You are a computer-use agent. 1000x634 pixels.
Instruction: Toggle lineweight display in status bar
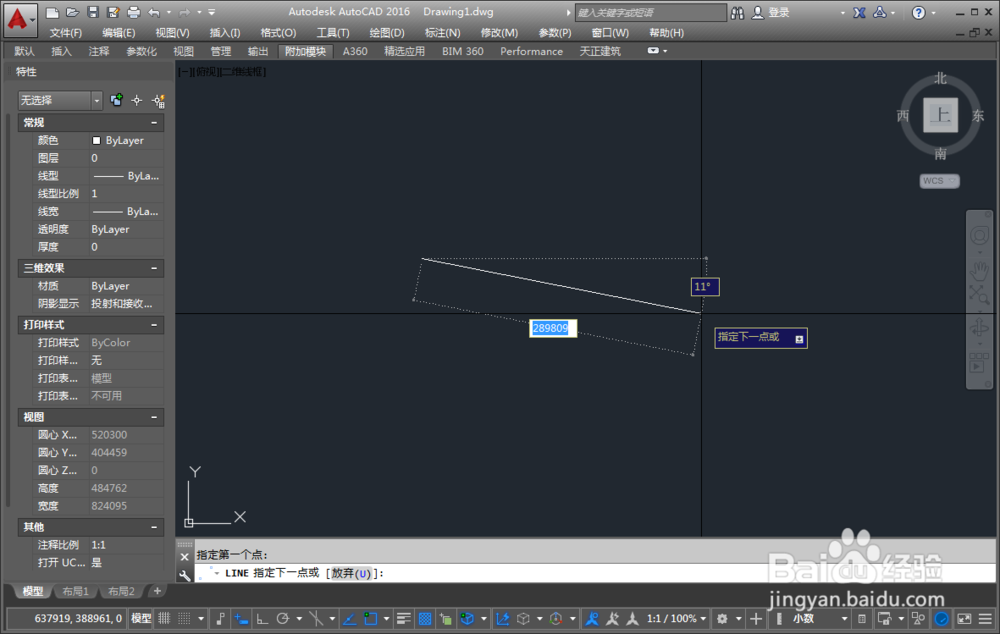click(403, 619)
